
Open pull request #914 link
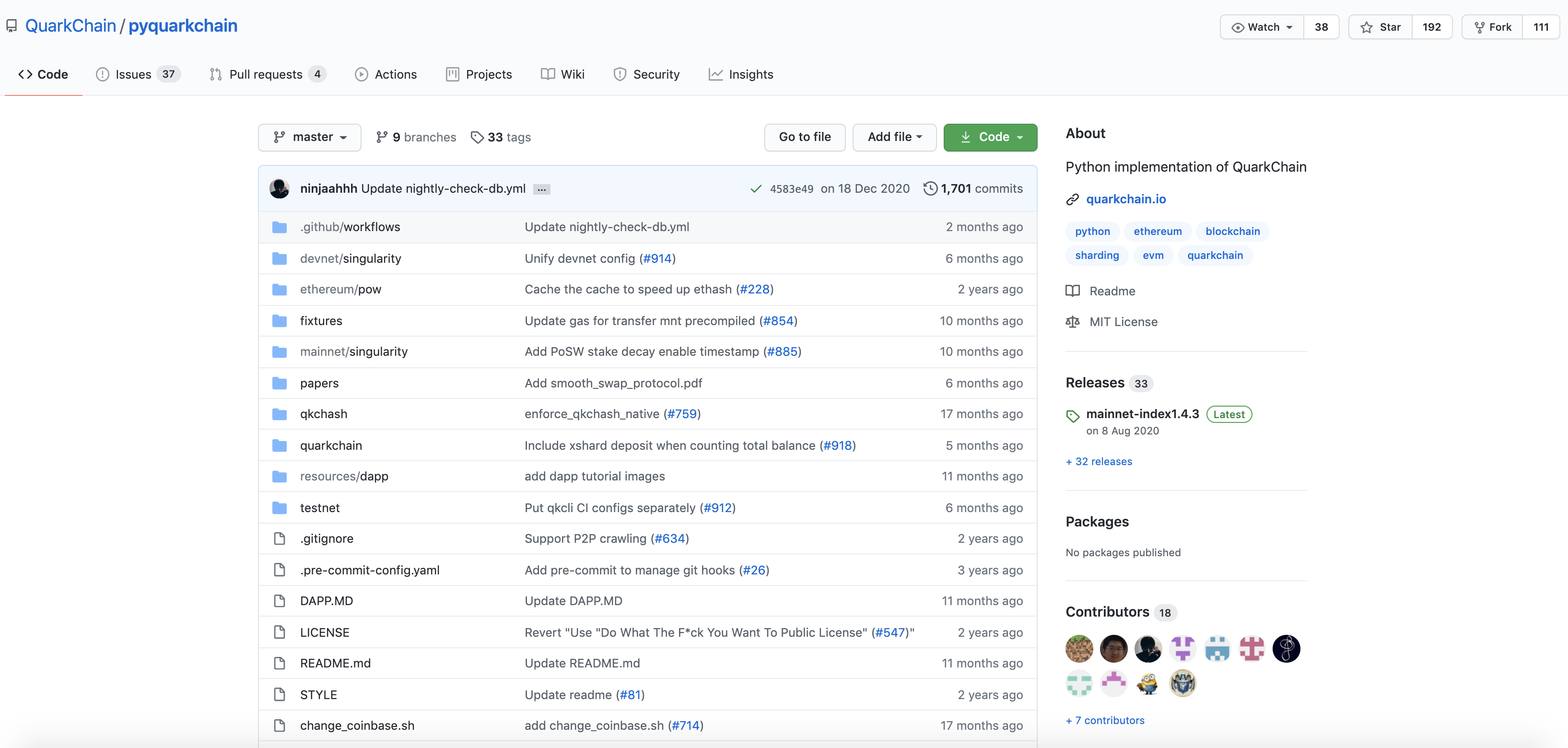(657, 258)
